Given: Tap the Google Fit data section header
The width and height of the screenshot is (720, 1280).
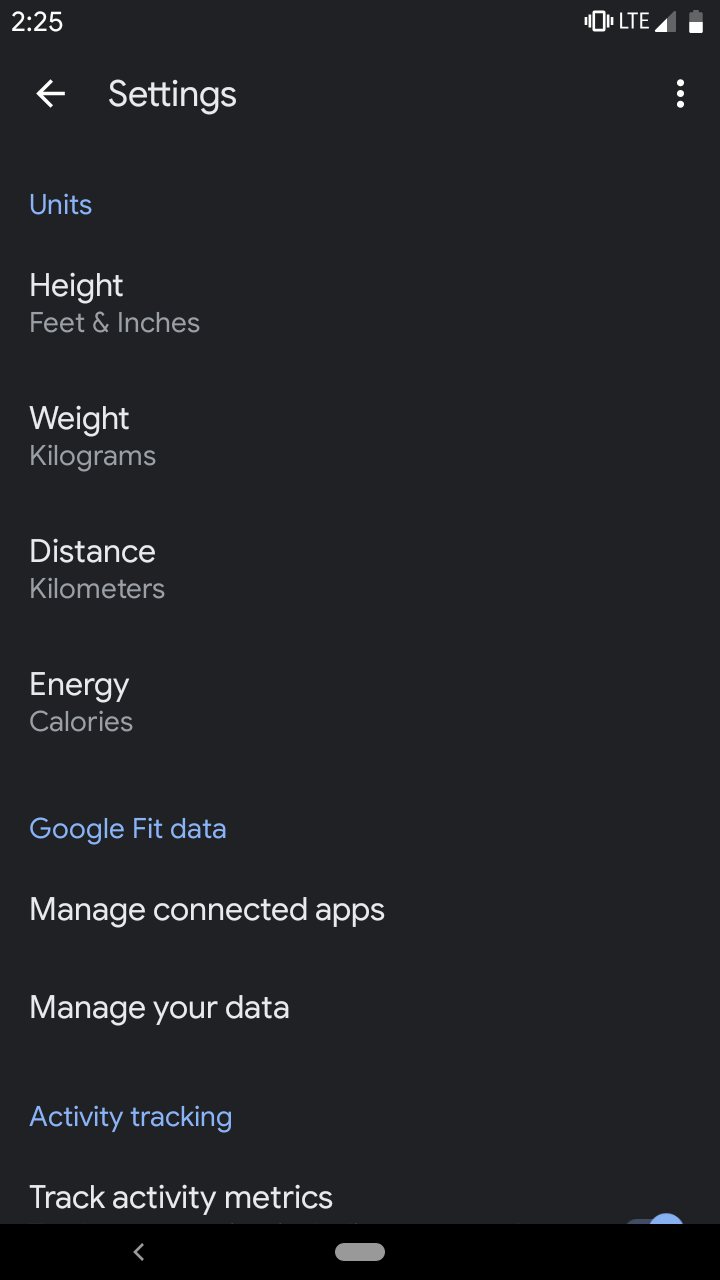Looking at the screenshot, I should pos(128,829).
